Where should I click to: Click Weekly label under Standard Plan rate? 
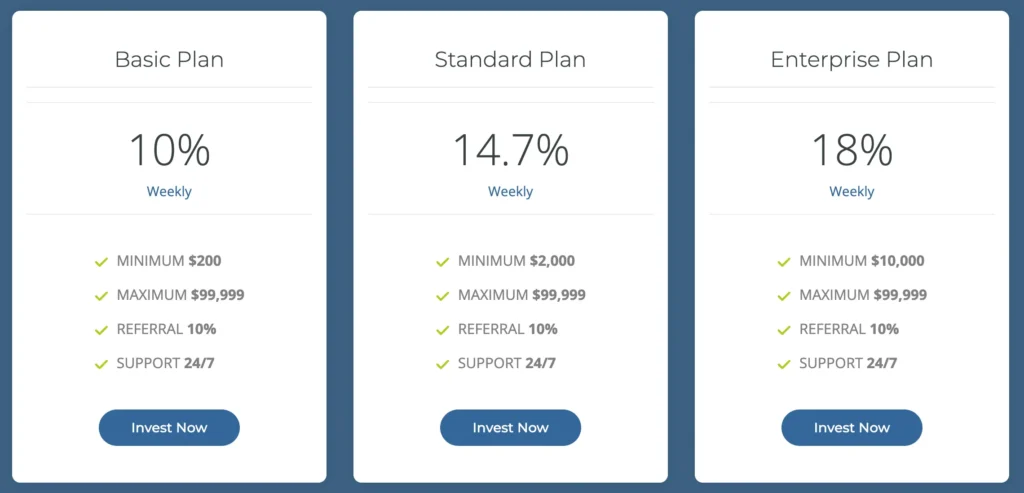click(510, 191)
